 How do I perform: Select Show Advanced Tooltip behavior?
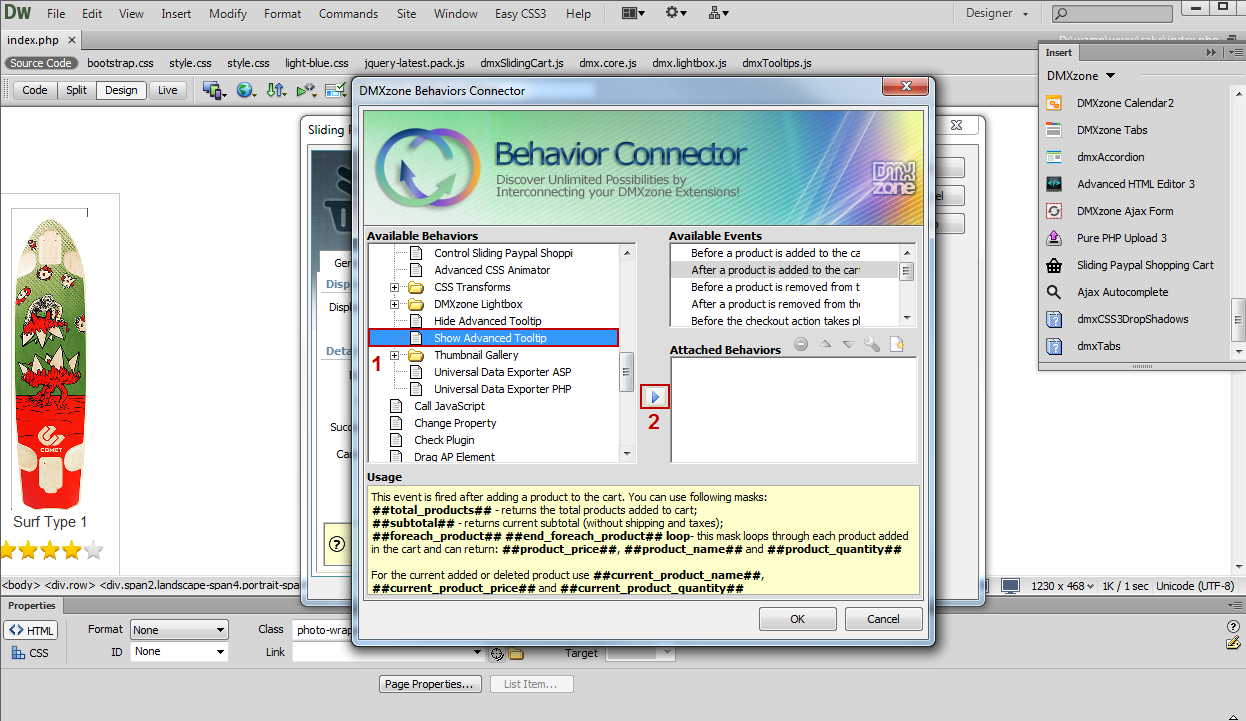point(494,338)
